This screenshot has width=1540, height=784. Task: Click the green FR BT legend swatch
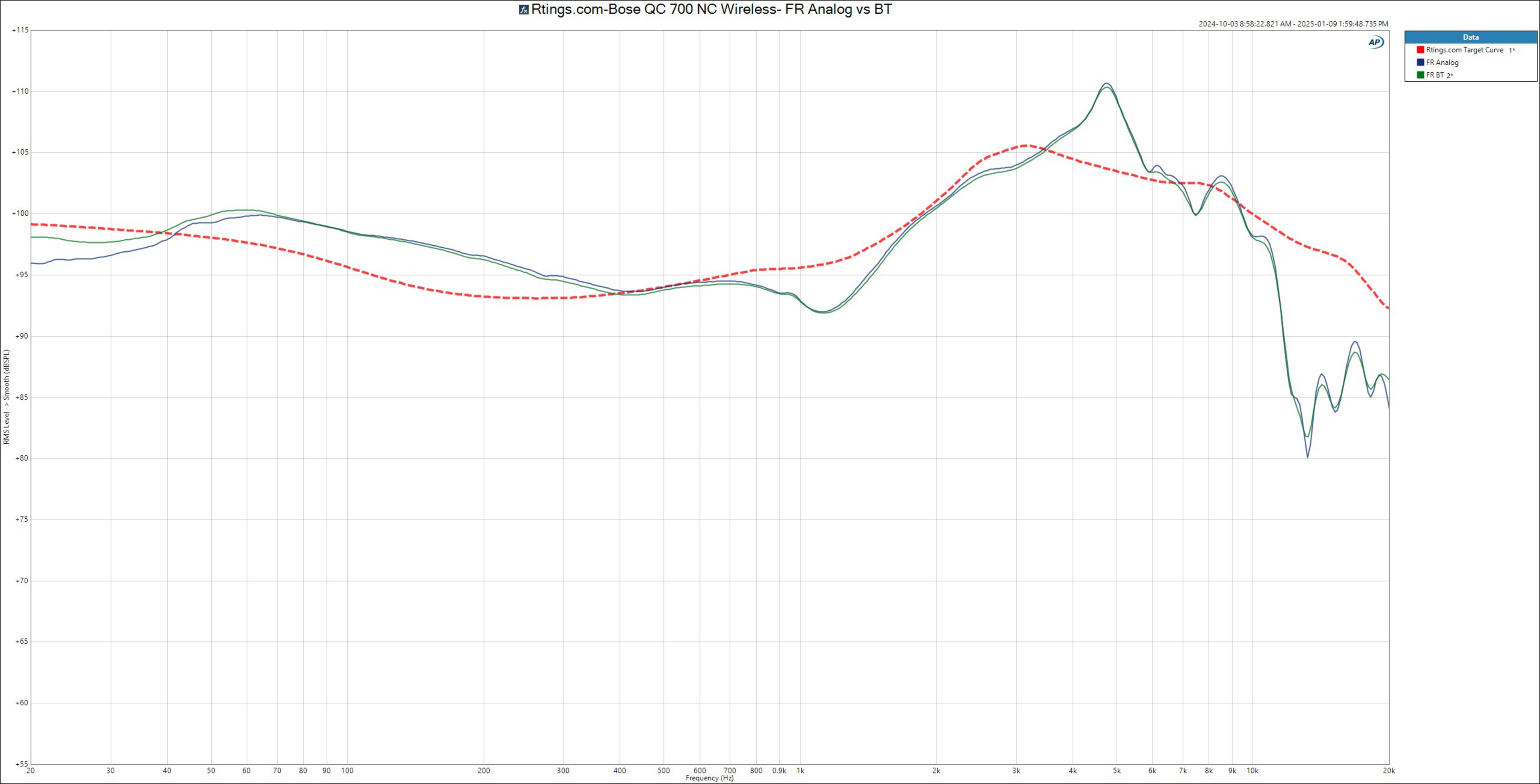pos(1420,75)
